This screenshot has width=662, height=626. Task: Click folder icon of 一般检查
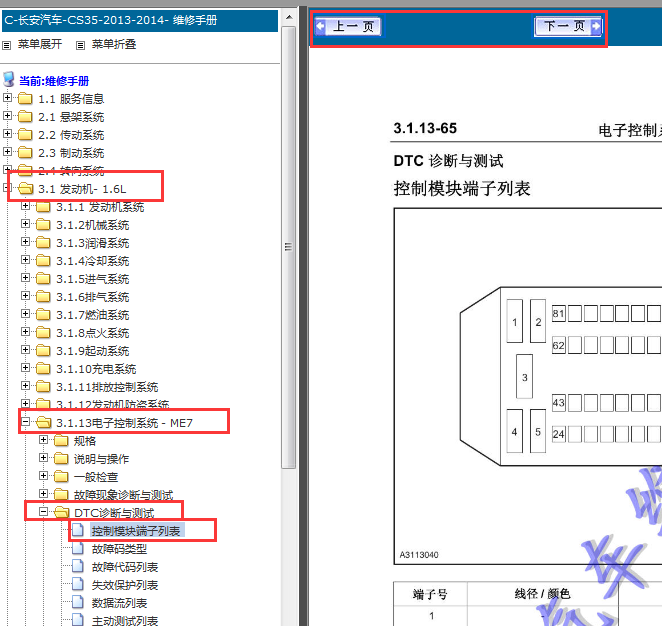61,477
